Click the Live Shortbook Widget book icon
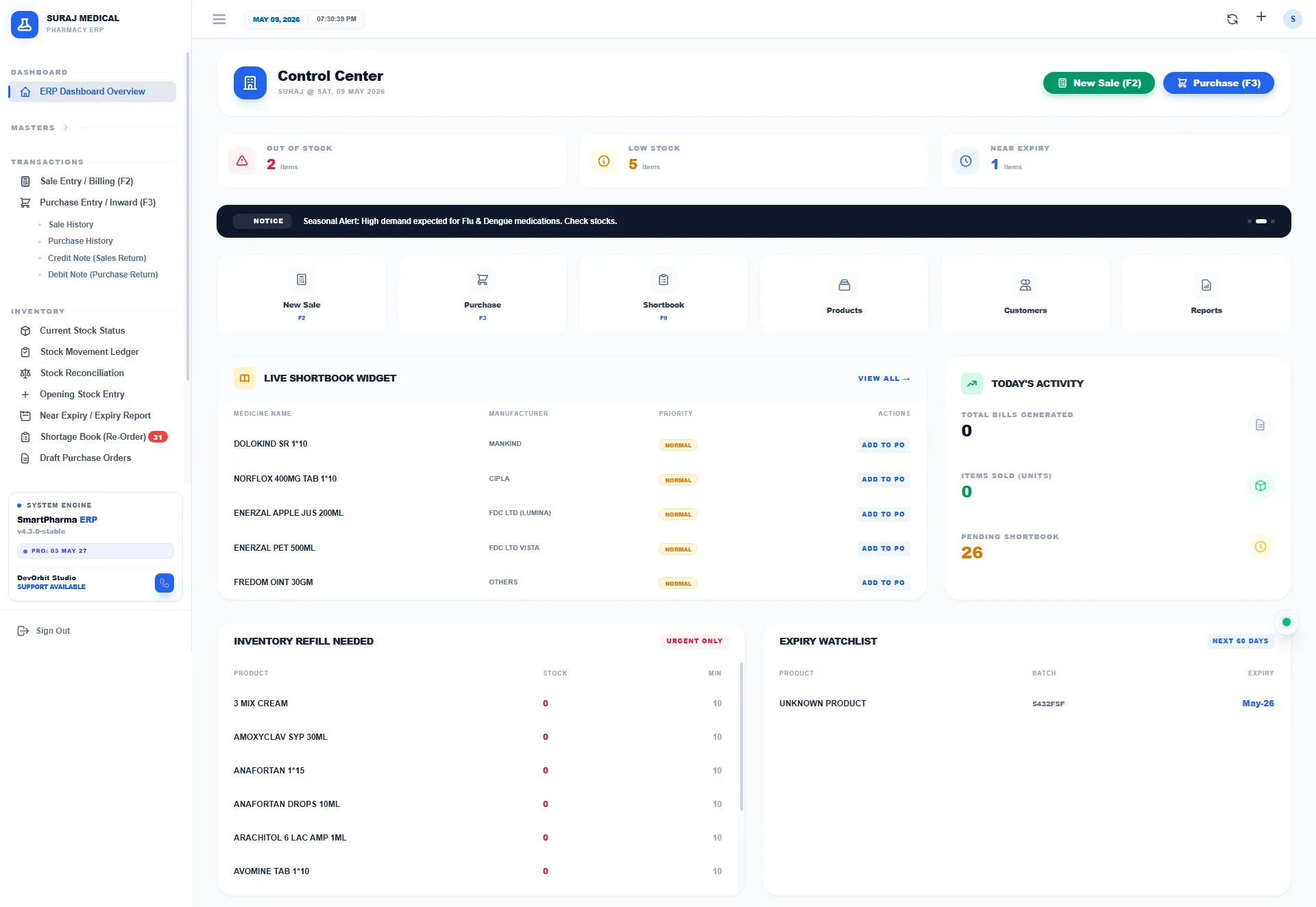This screenshot has height=907, width=1316. coord(245,378)
